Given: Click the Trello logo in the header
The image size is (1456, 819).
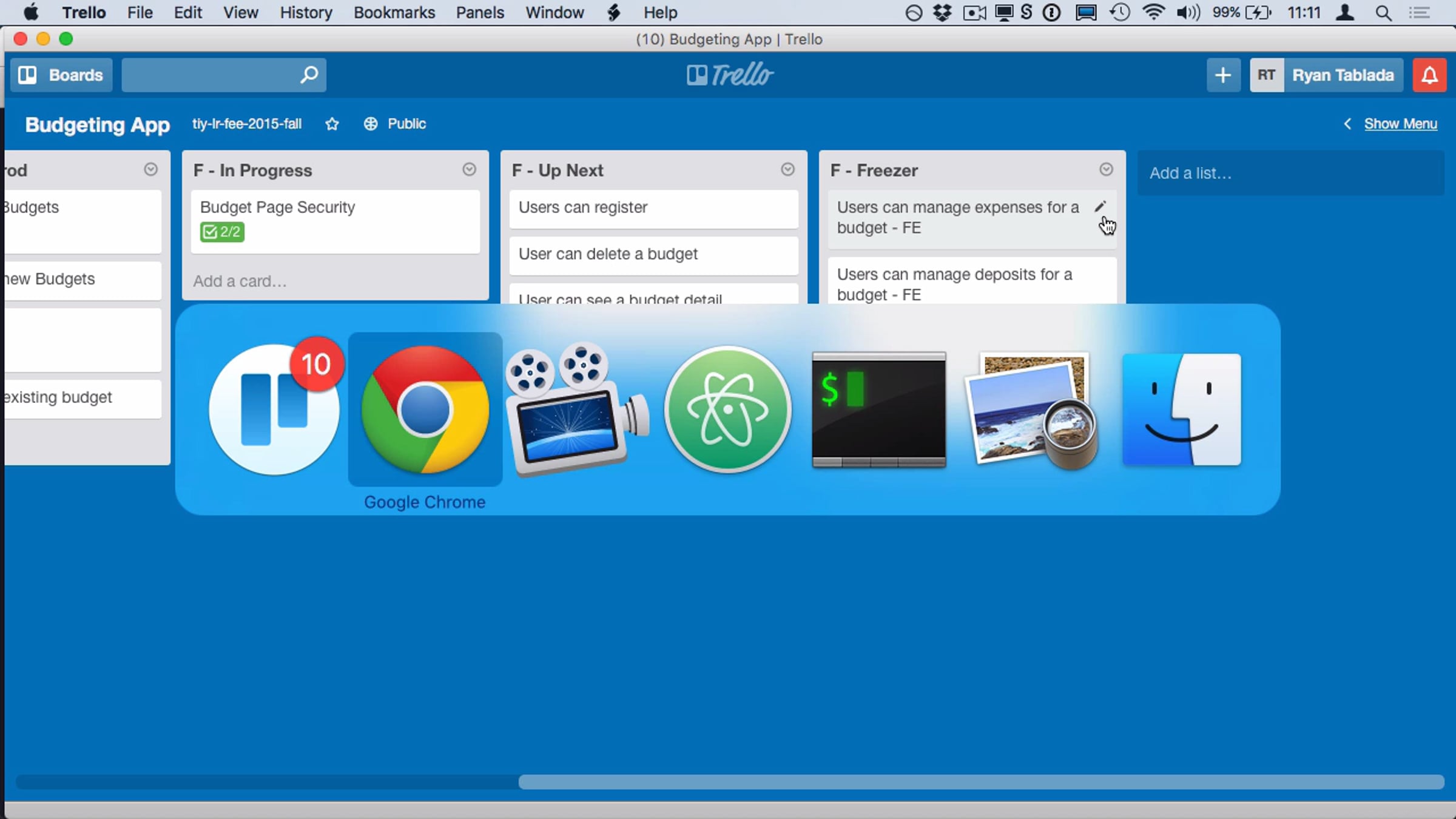Looking at the screenshot, I should pos(730,75).
